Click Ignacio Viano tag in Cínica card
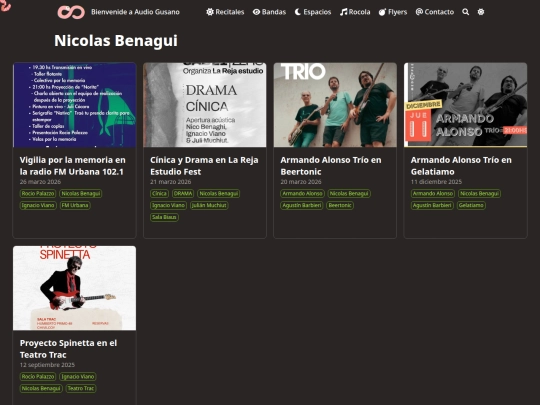540x405 pixels. [168, 205]
